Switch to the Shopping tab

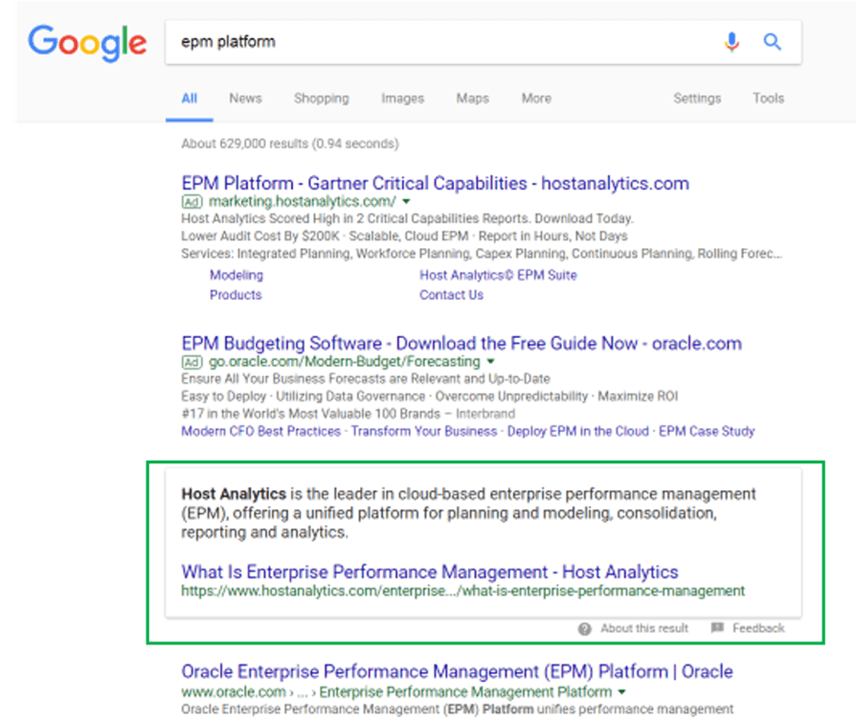(x=322, y=99)
